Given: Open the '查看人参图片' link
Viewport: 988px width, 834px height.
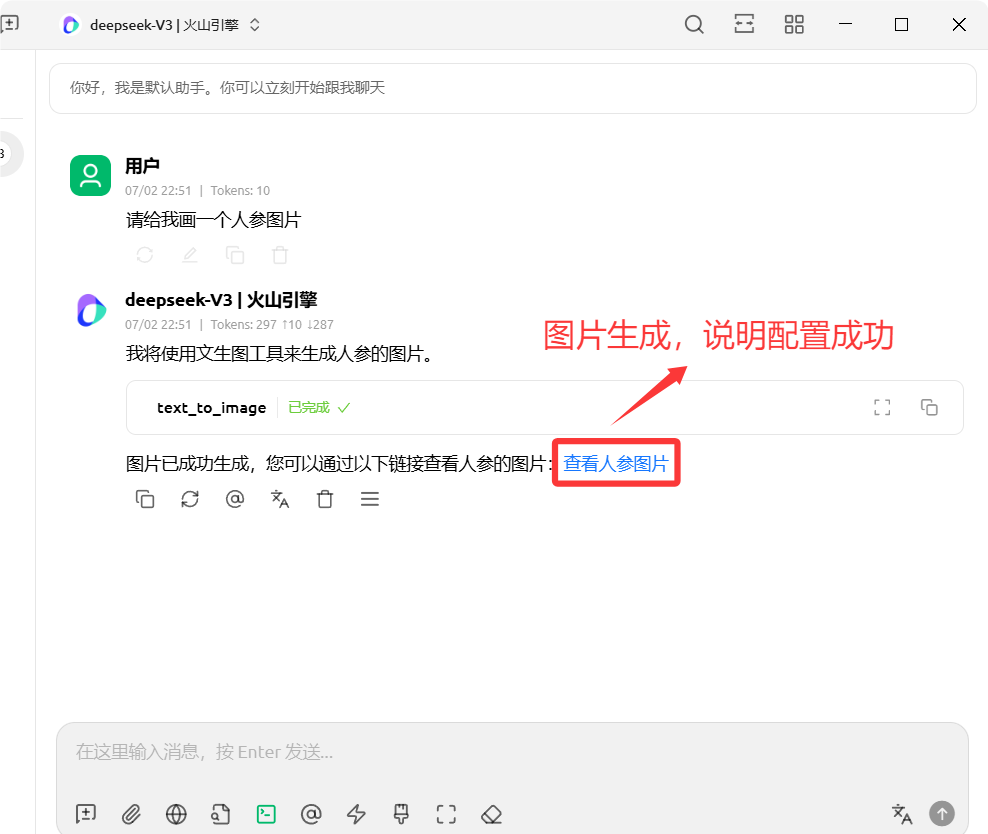Looking at the screenshot, I should click(x=616, y=464).
